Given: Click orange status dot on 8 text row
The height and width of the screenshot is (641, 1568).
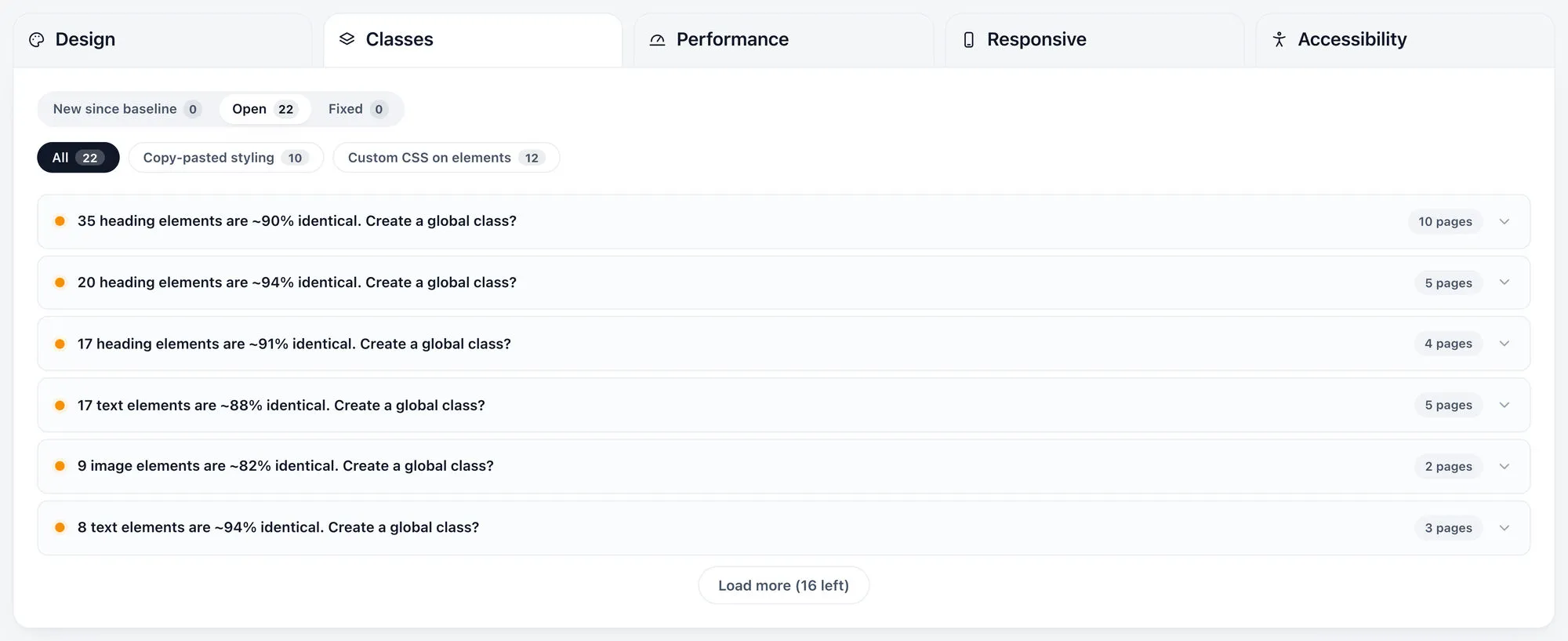Looking at the screenshot, I should pyautogui.click(x=60, y=527).
